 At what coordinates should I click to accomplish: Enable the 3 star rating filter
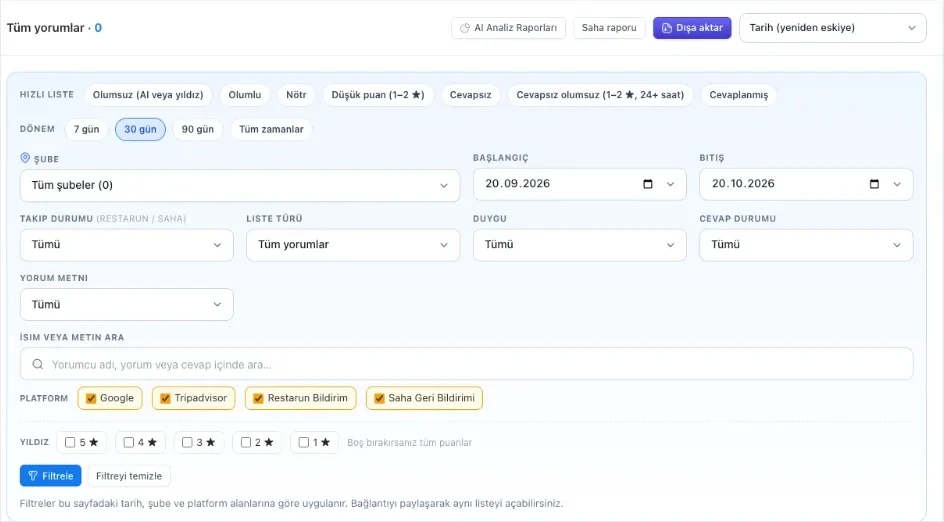point(187,443)
